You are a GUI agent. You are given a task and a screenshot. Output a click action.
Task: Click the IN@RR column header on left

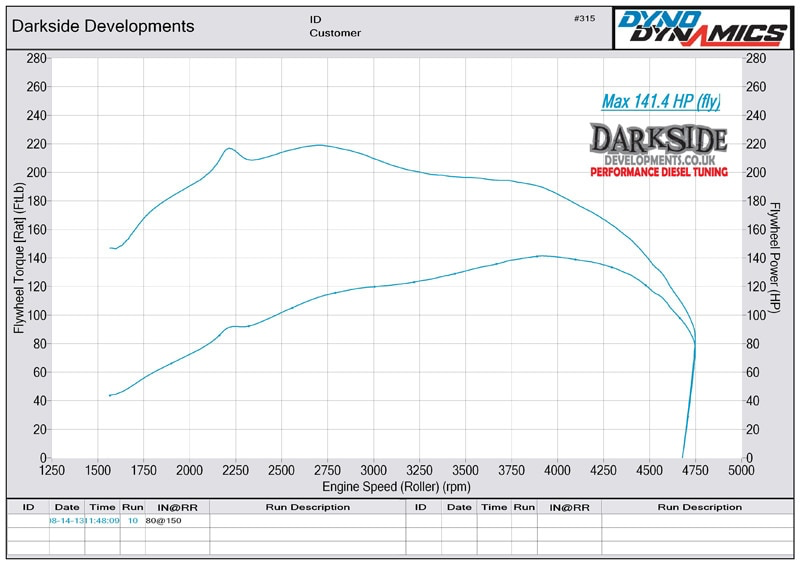pyautogui.click(x=177, y=507)
